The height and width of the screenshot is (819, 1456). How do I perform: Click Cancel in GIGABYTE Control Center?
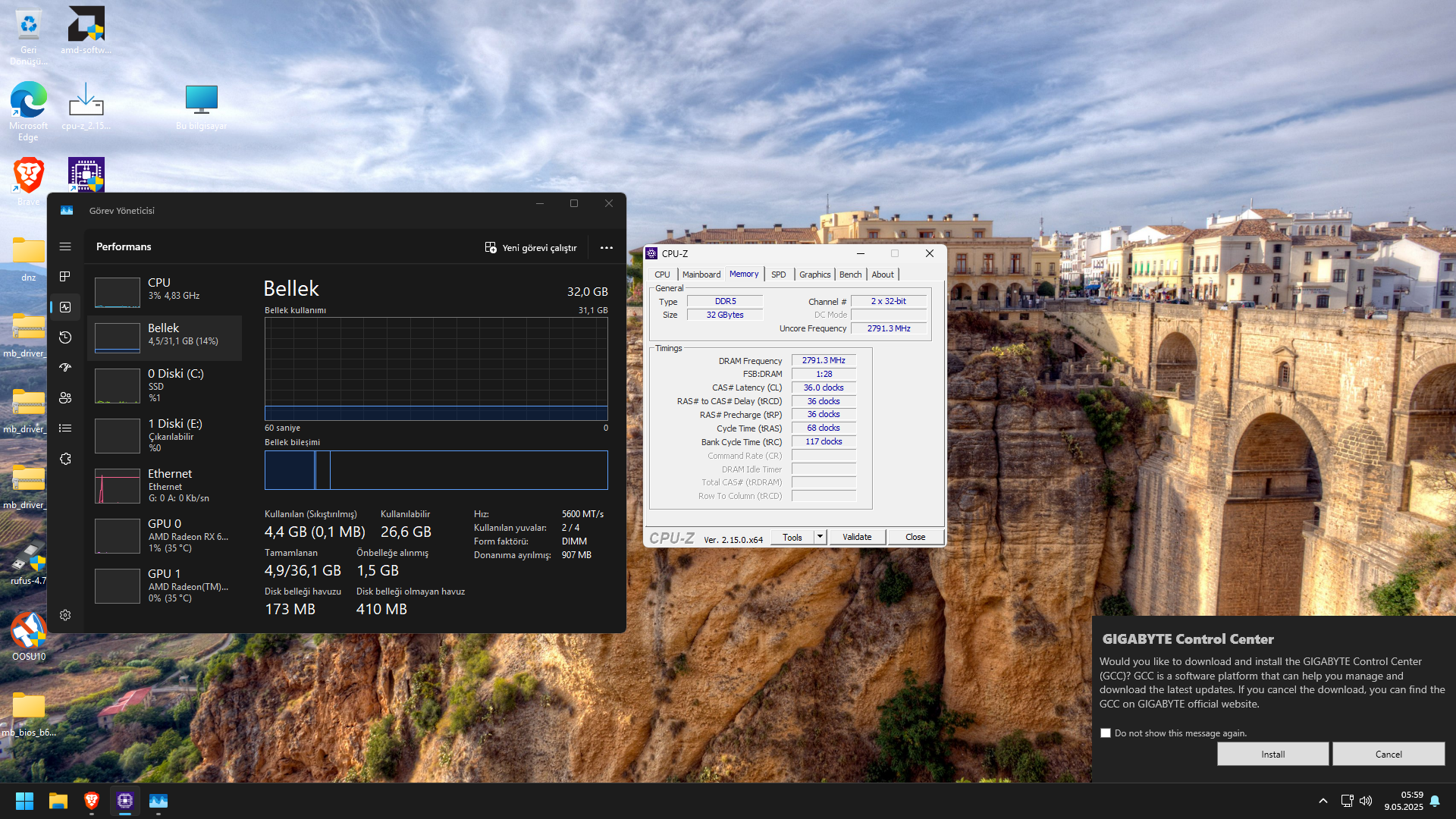tap(1389, 754)
